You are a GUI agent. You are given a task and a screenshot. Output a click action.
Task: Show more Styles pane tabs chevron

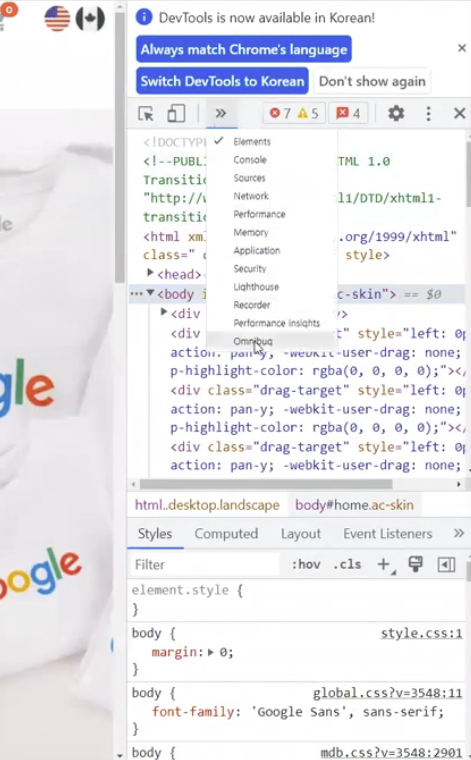[x=458, y=534]
